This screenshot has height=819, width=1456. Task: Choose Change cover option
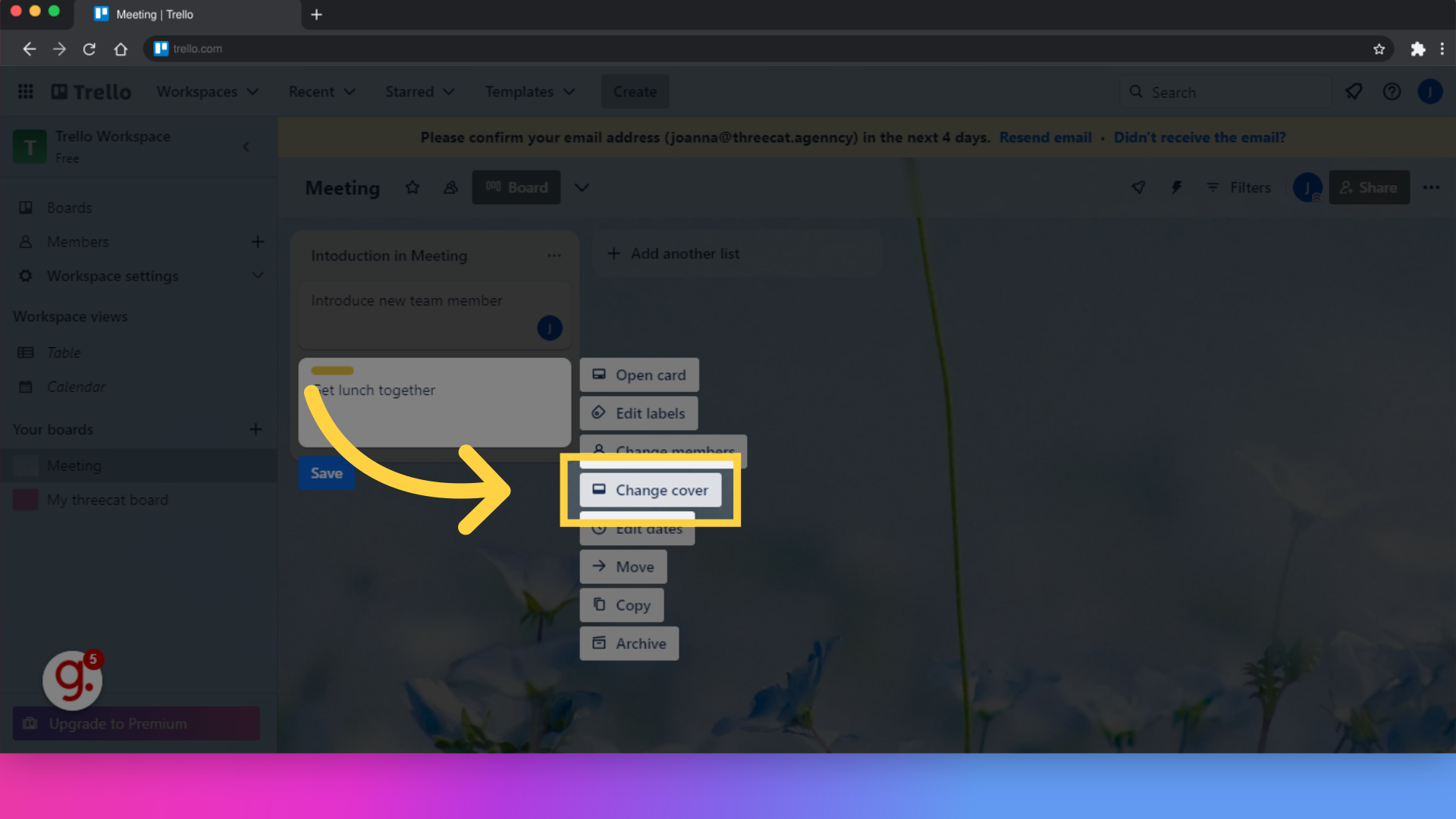pos(650,490)
